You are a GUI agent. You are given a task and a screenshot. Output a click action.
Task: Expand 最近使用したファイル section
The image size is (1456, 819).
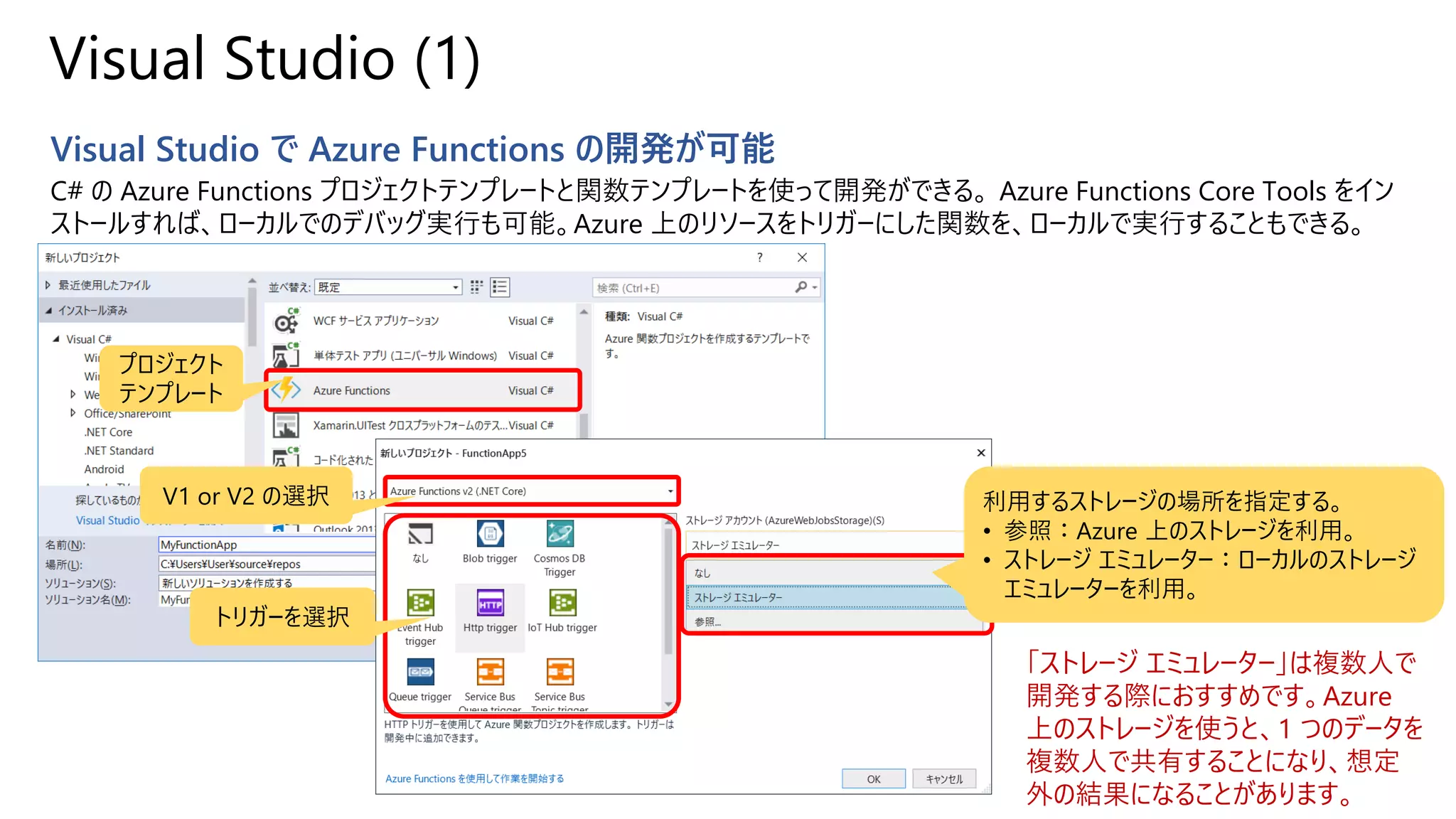click(x=48, y=285)
